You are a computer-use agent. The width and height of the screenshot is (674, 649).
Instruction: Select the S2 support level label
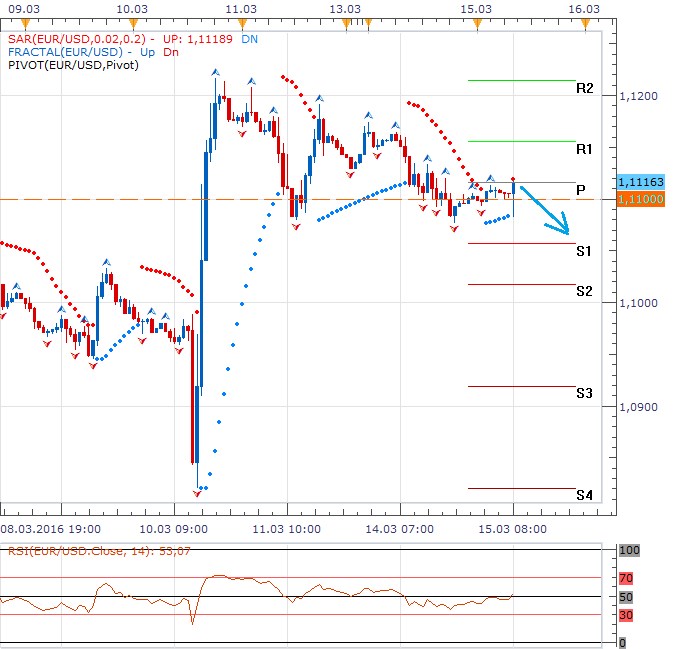click(585, 291)
